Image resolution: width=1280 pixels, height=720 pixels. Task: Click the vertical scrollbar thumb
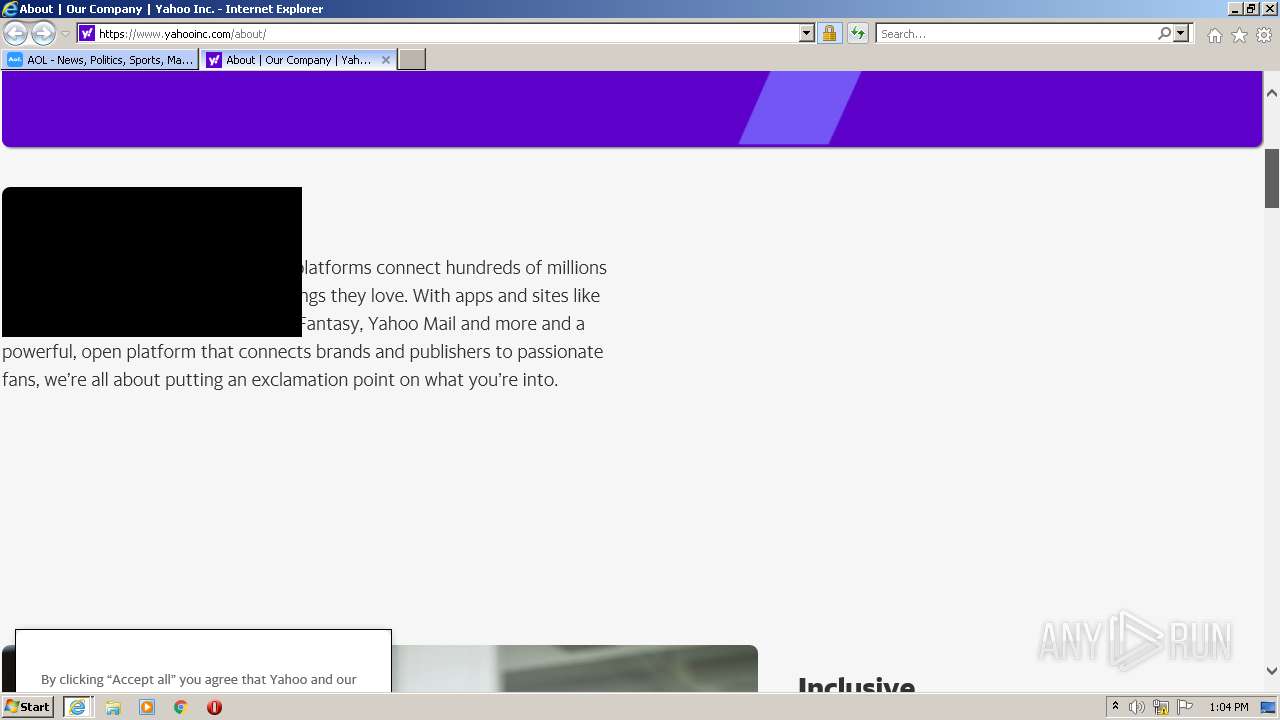pos(1272,178)
